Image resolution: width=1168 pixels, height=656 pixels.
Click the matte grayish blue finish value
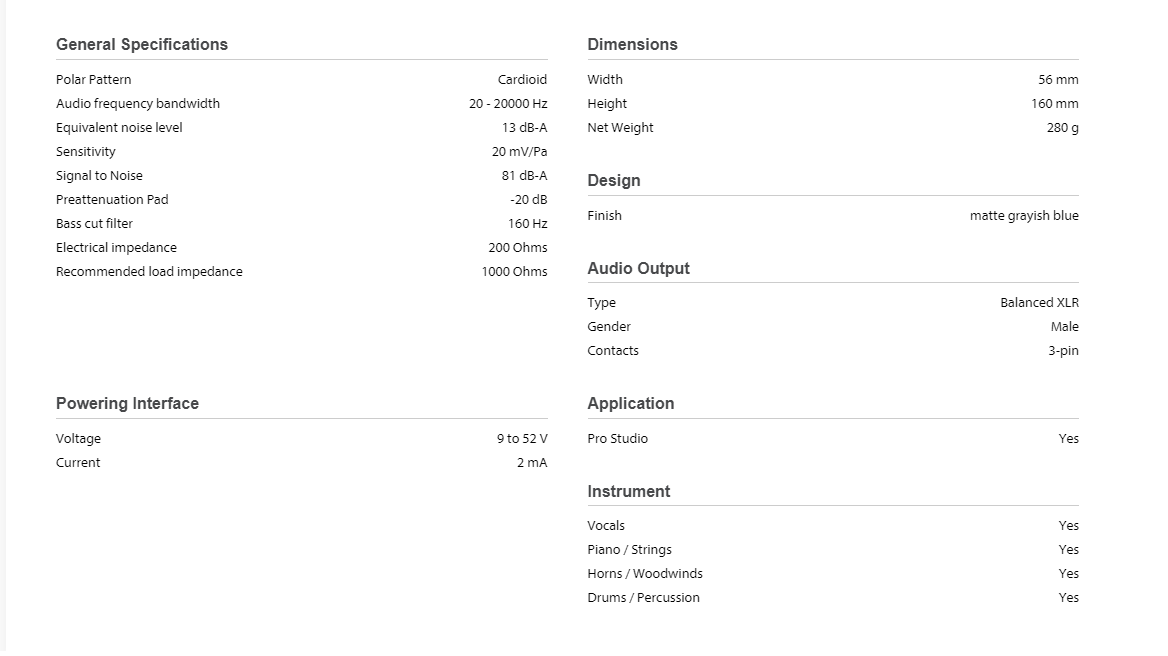(x=1024, y=216)
